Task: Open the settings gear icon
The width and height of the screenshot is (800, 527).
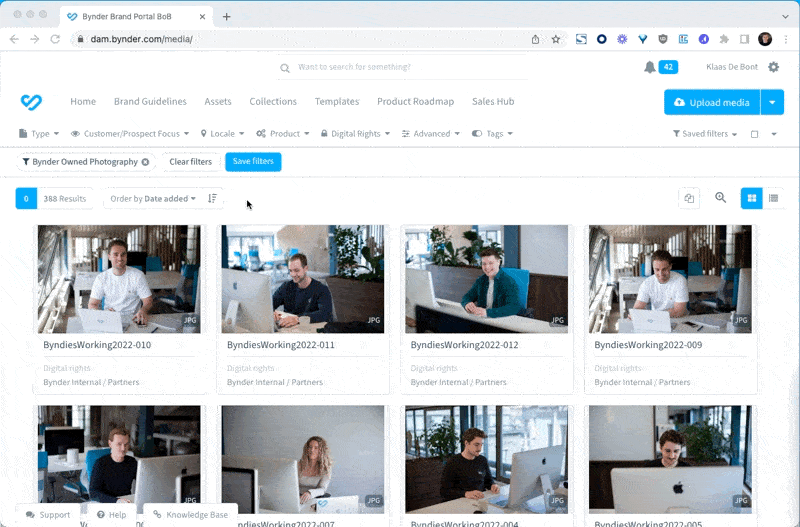Action: [773, 67]
